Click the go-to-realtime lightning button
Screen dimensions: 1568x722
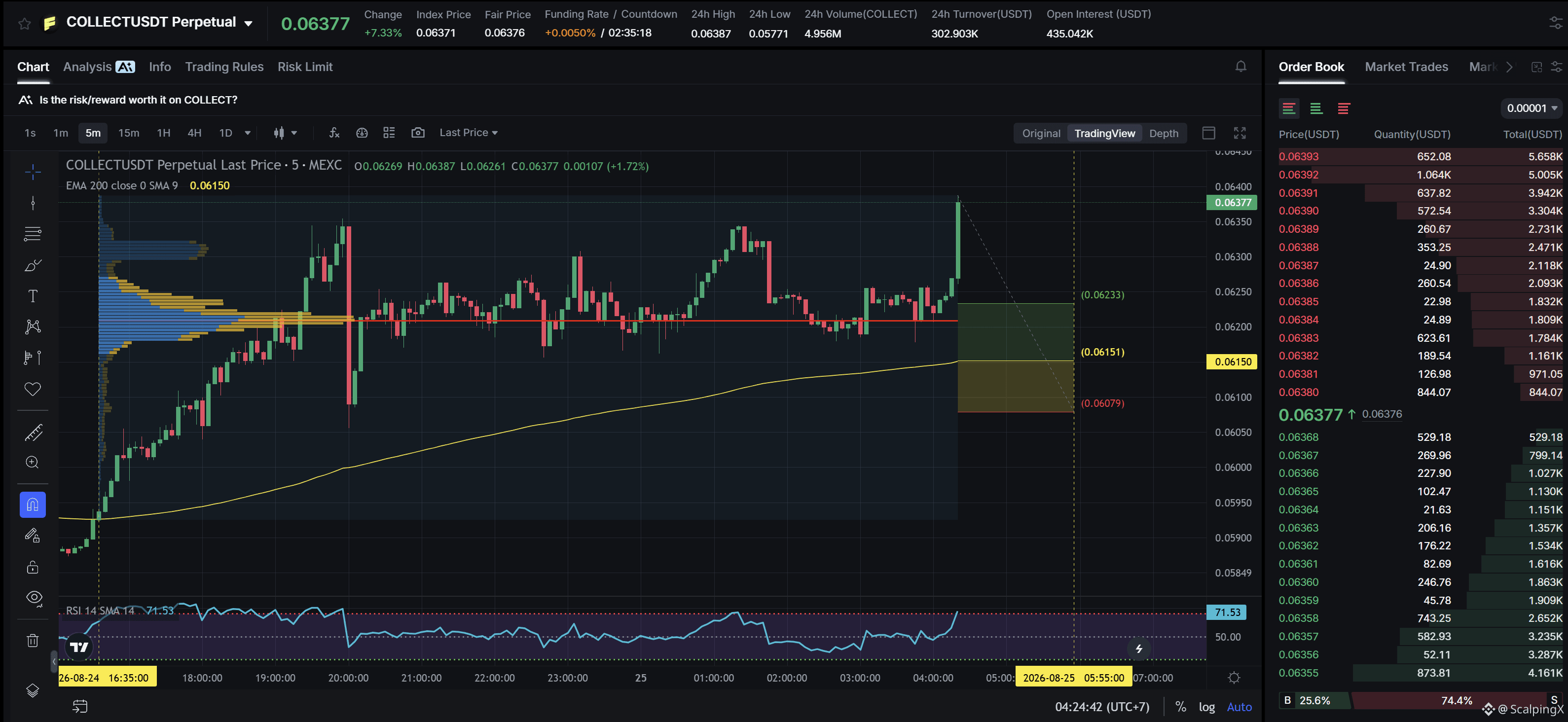1139,649
